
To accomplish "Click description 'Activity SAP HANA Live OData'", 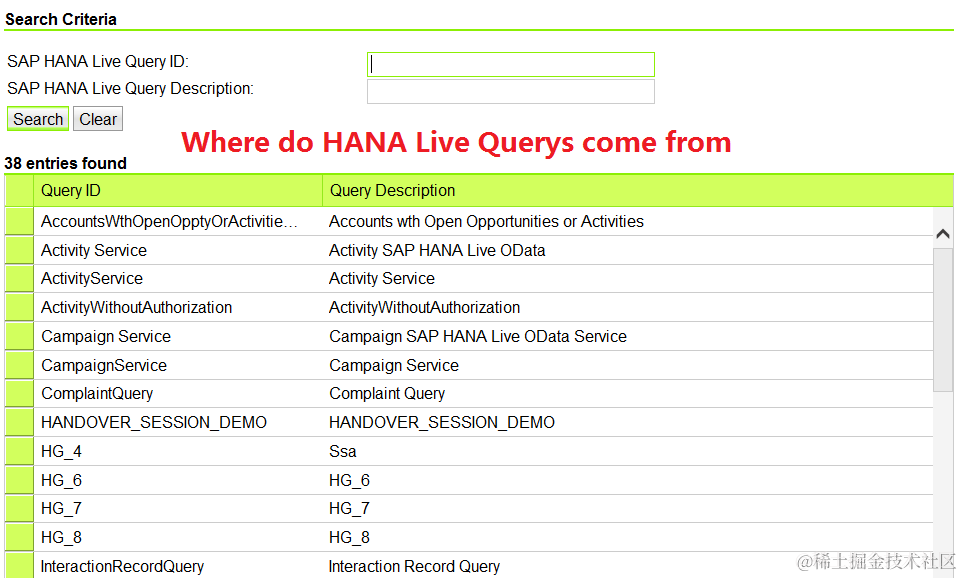I will click(x=437, y=250).
